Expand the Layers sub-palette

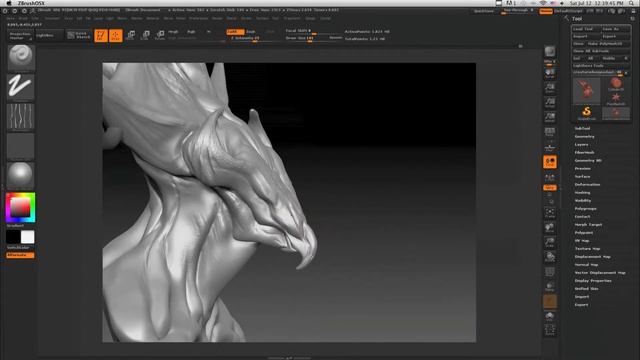pos(582,144)
